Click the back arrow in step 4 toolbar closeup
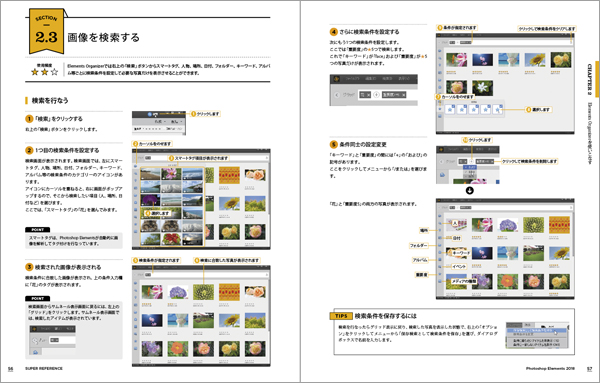 337,95
